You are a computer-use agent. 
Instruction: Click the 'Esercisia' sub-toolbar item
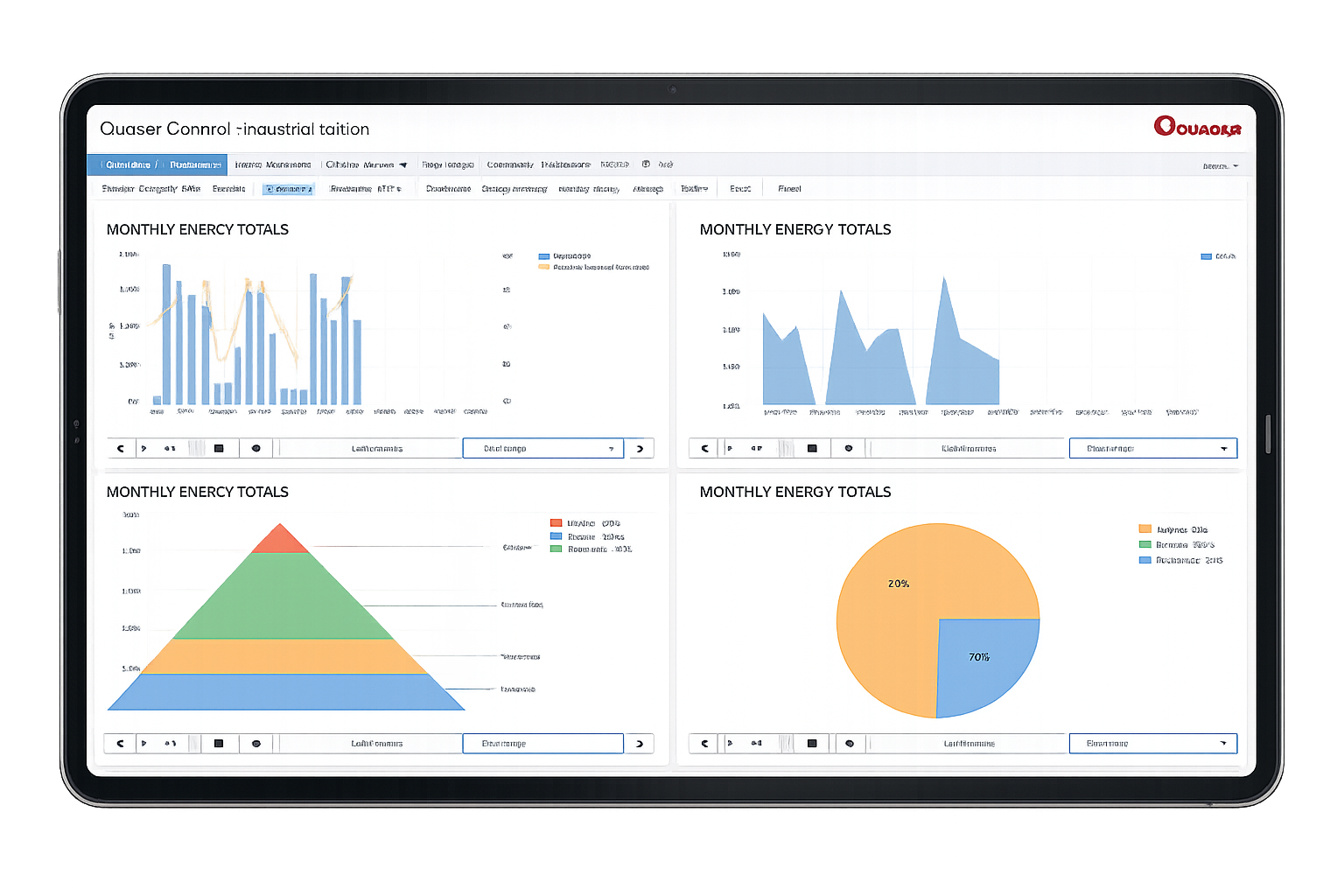pos(228,189)
